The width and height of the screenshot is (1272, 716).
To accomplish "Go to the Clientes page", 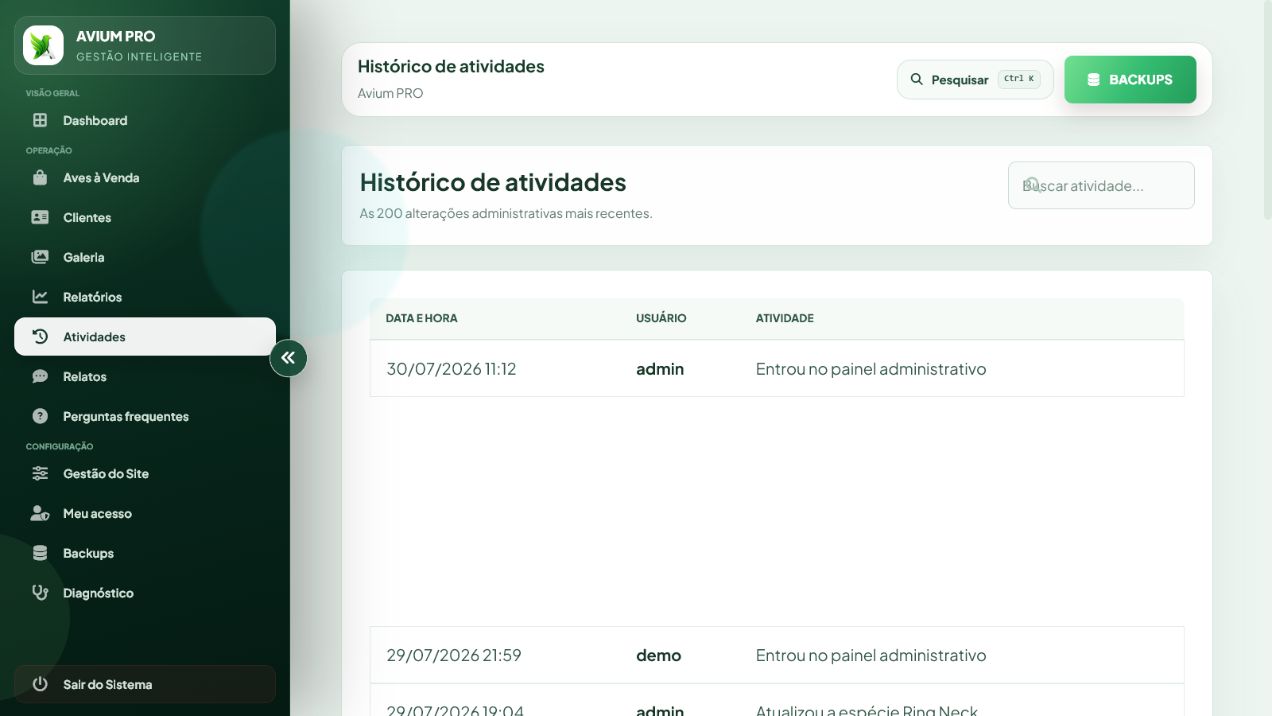I will click(145, 217).
